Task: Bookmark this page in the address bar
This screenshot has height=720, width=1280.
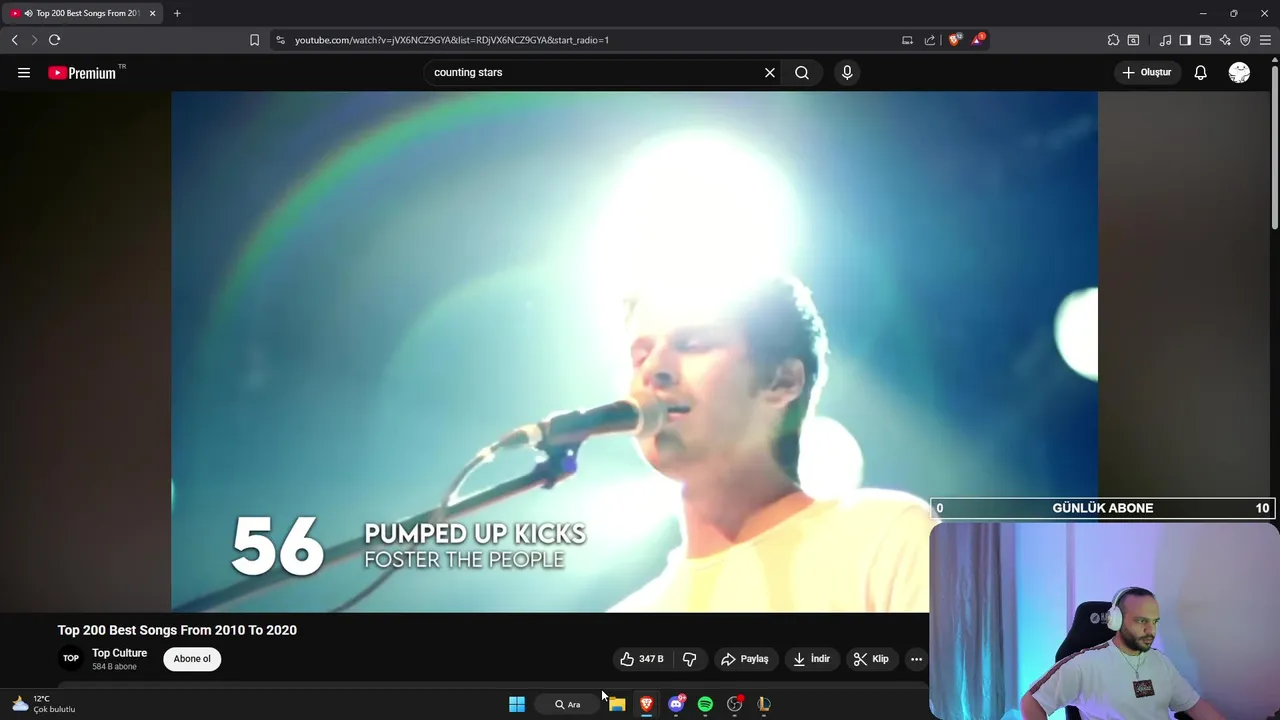Action: 254,40
